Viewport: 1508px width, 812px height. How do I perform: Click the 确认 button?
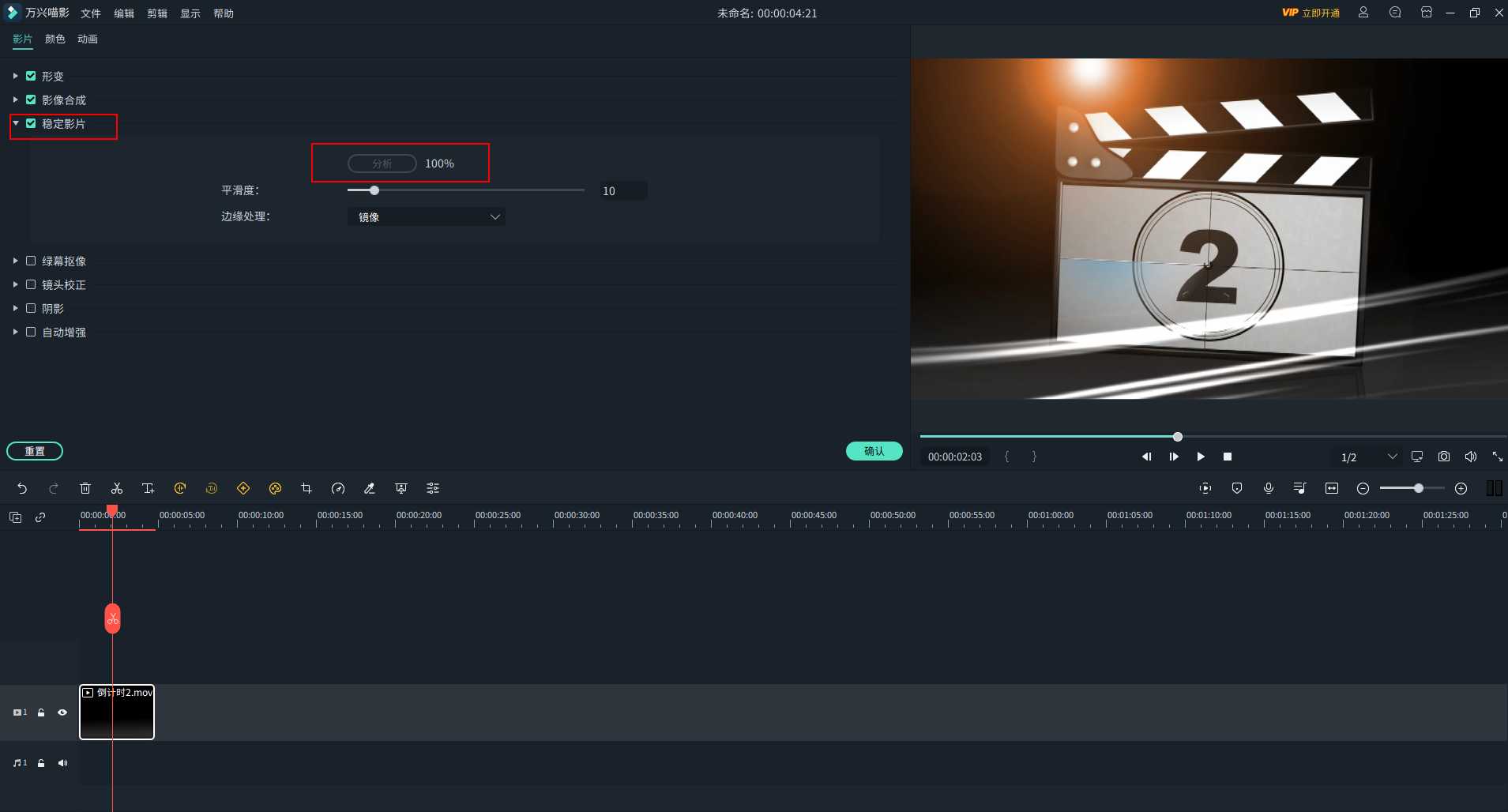pyautogui.click(x=874, y=451)
